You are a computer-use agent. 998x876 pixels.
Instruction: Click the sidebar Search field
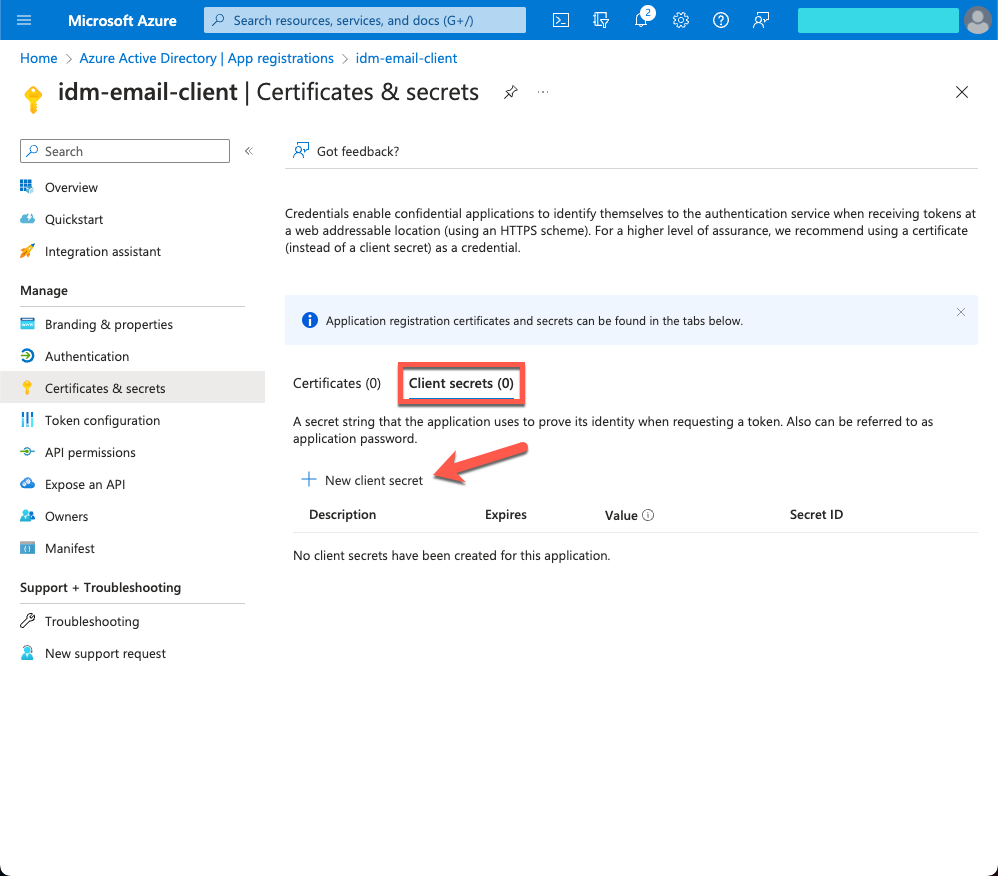[124, 151]
